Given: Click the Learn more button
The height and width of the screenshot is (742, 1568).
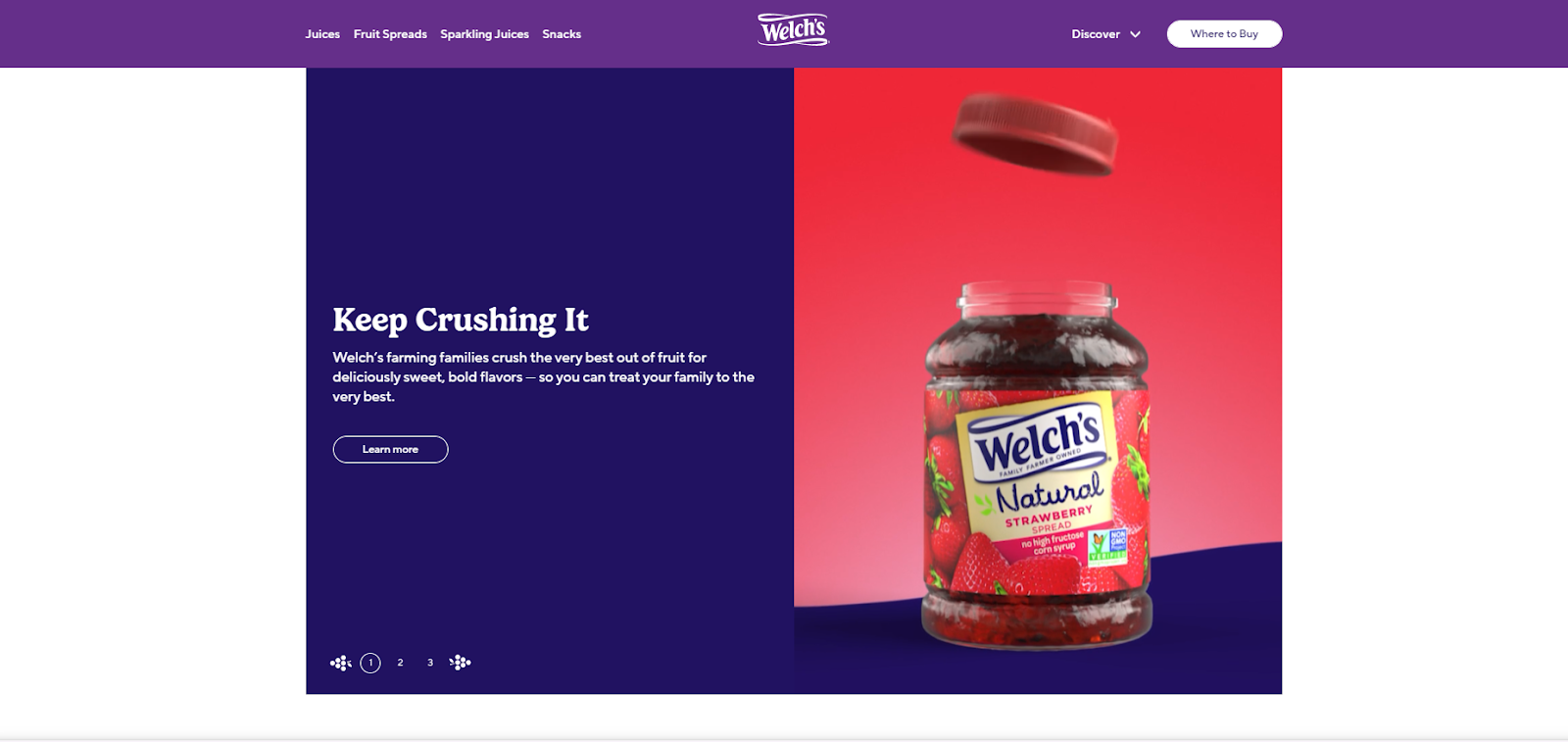Looking at the screenshot, I should 390,450.
